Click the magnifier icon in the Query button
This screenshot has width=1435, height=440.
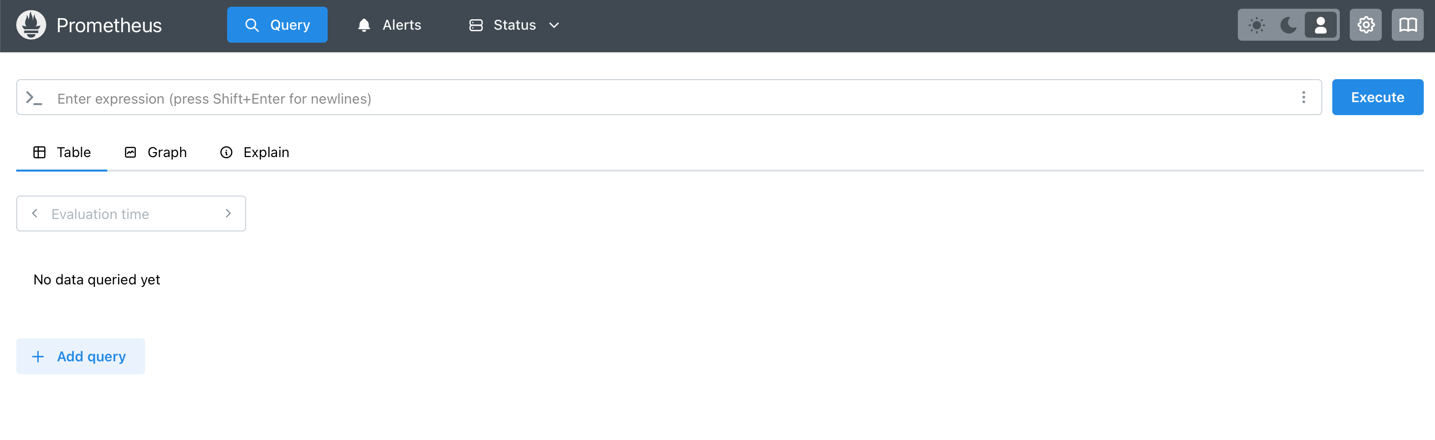(x=252, y=25)
